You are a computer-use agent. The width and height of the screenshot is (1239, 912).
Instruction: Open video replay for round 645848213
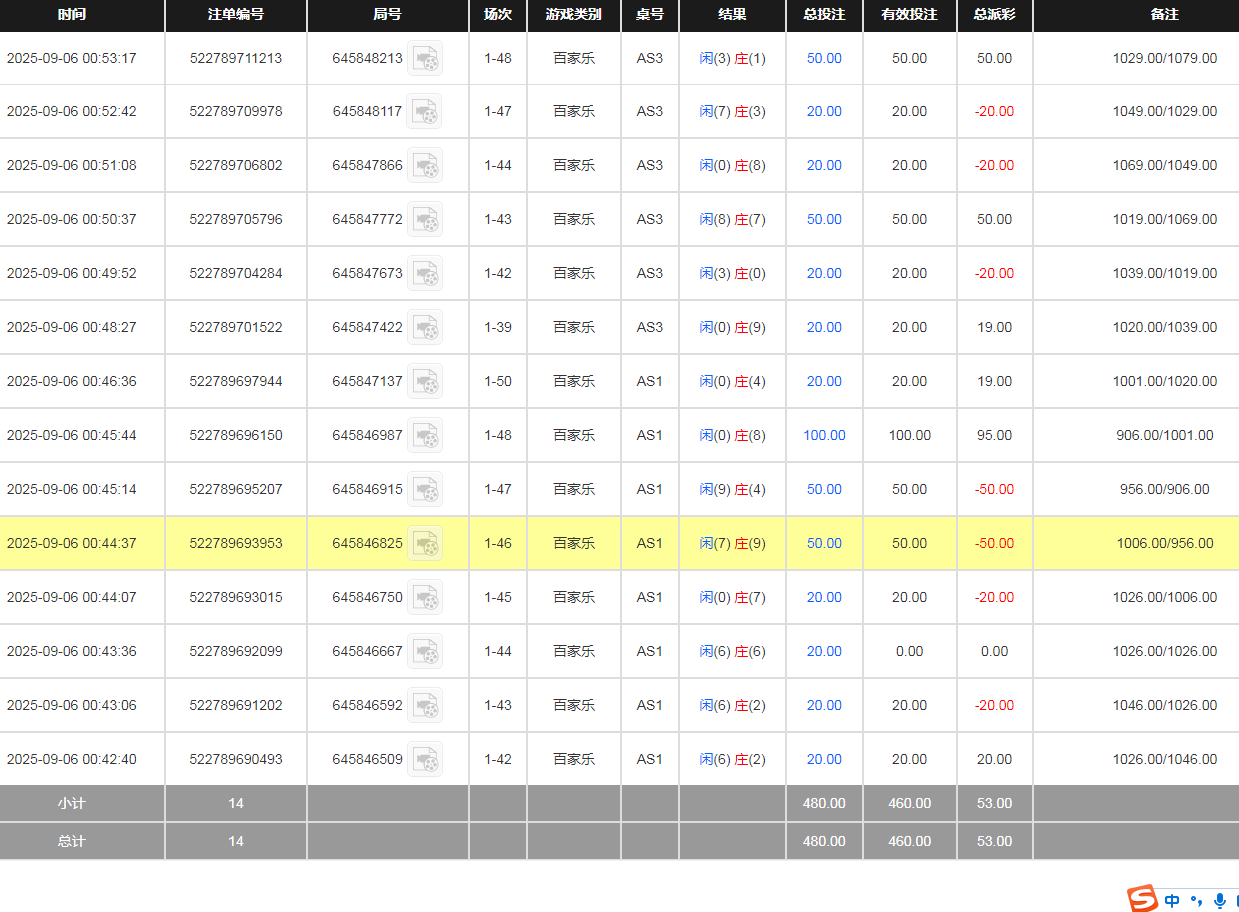(x=425, y=59)
